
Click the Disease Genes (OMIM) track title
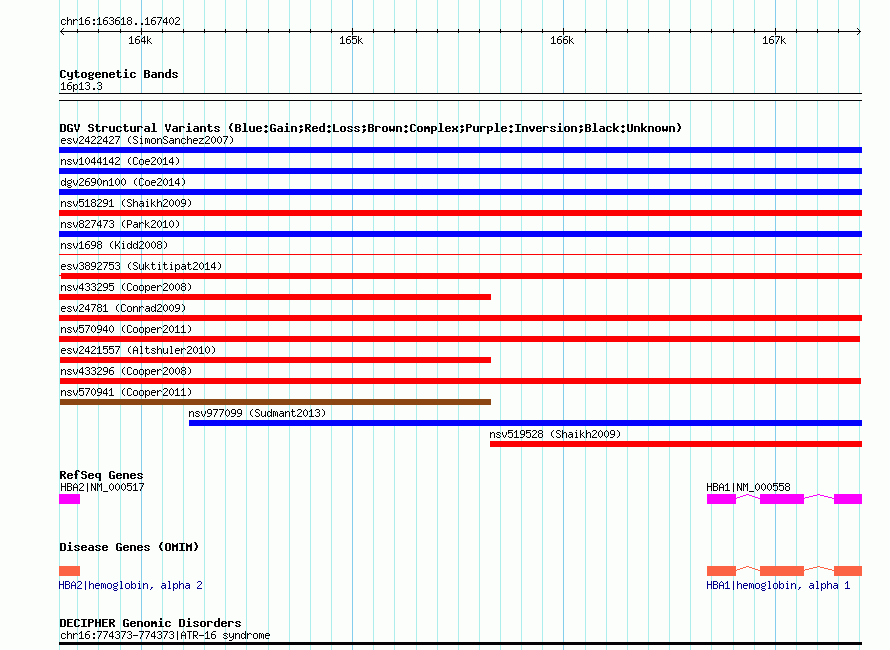129,547
